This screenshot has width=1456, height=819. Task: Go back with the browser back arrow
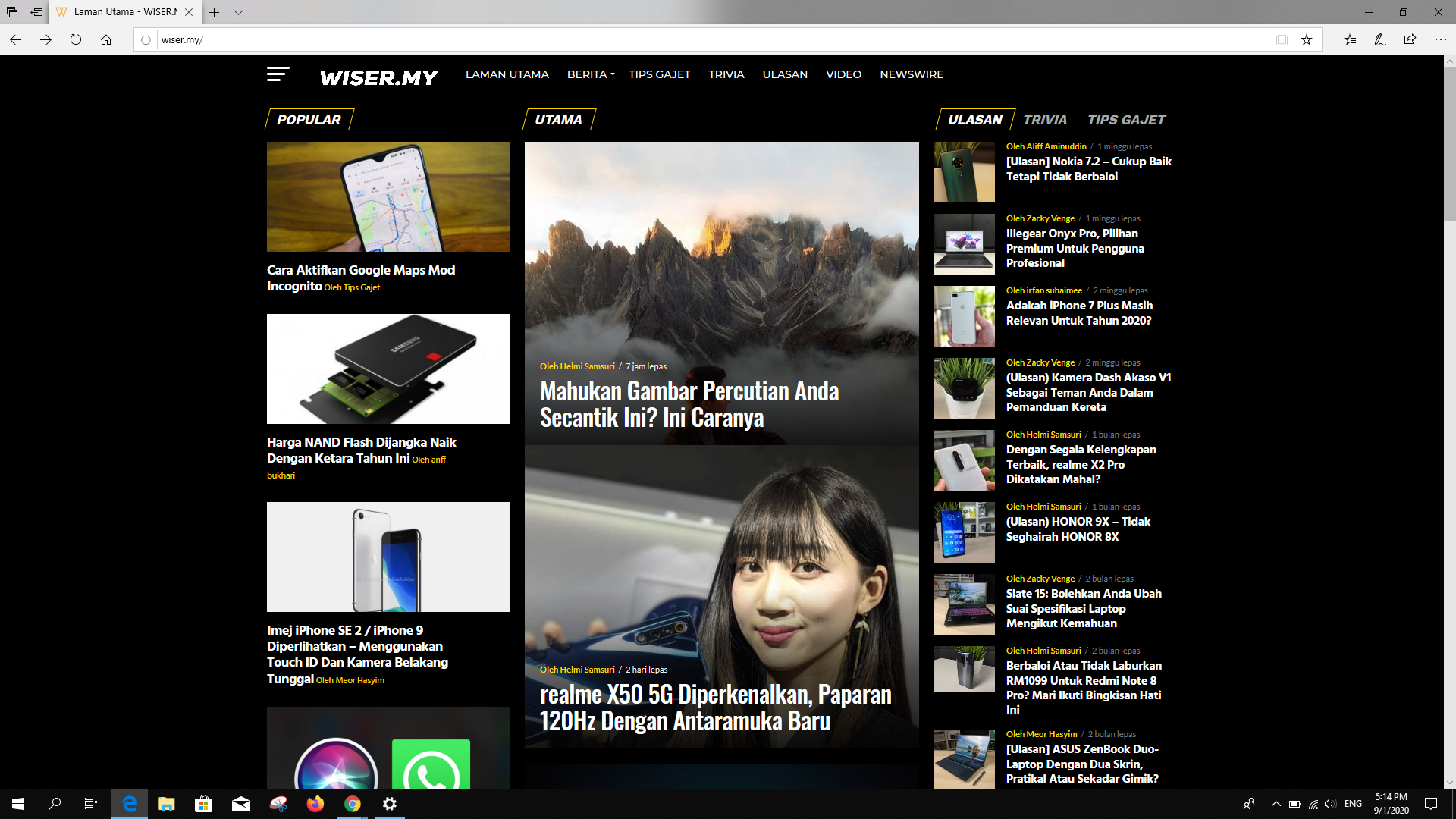[16, 39]
